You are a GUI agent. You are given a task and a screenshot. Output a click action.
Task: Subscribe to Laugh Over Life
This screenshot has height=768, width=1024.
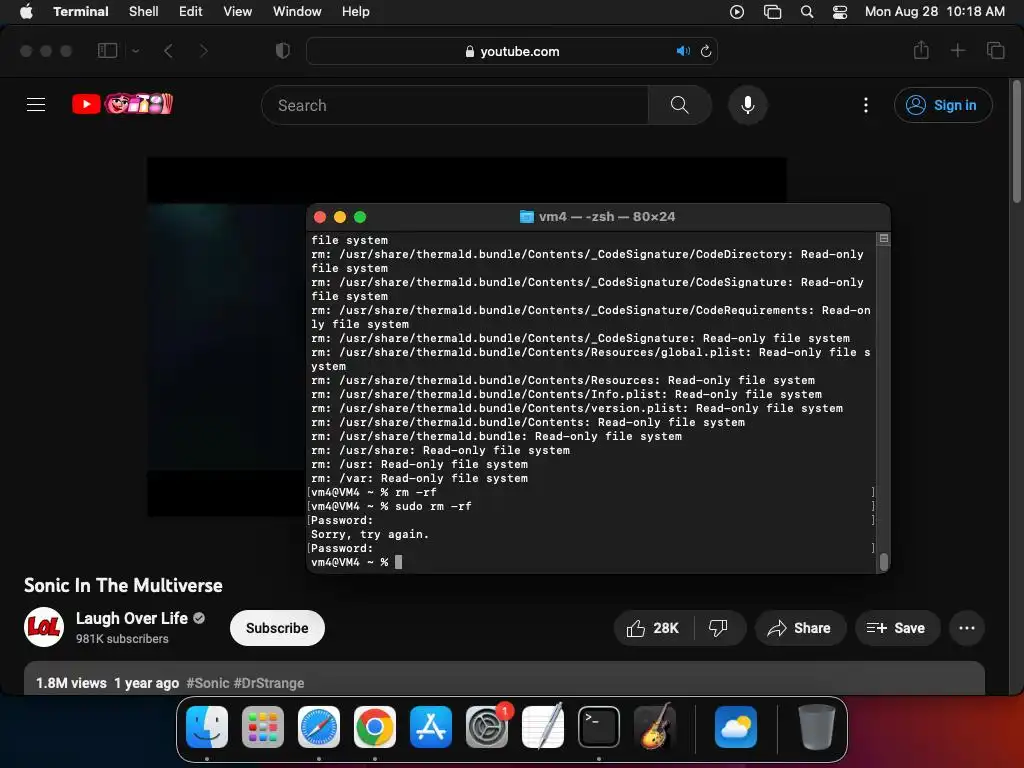click(x=277, y=628)
